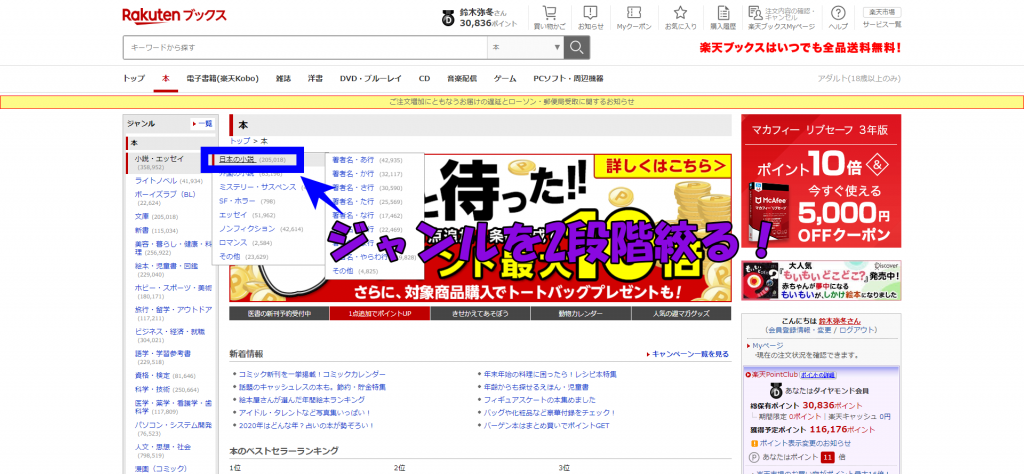Click the medal icon beside あなたはダイヤモンド会員
The image size is (1024, 474).
[x=776, y=390]
